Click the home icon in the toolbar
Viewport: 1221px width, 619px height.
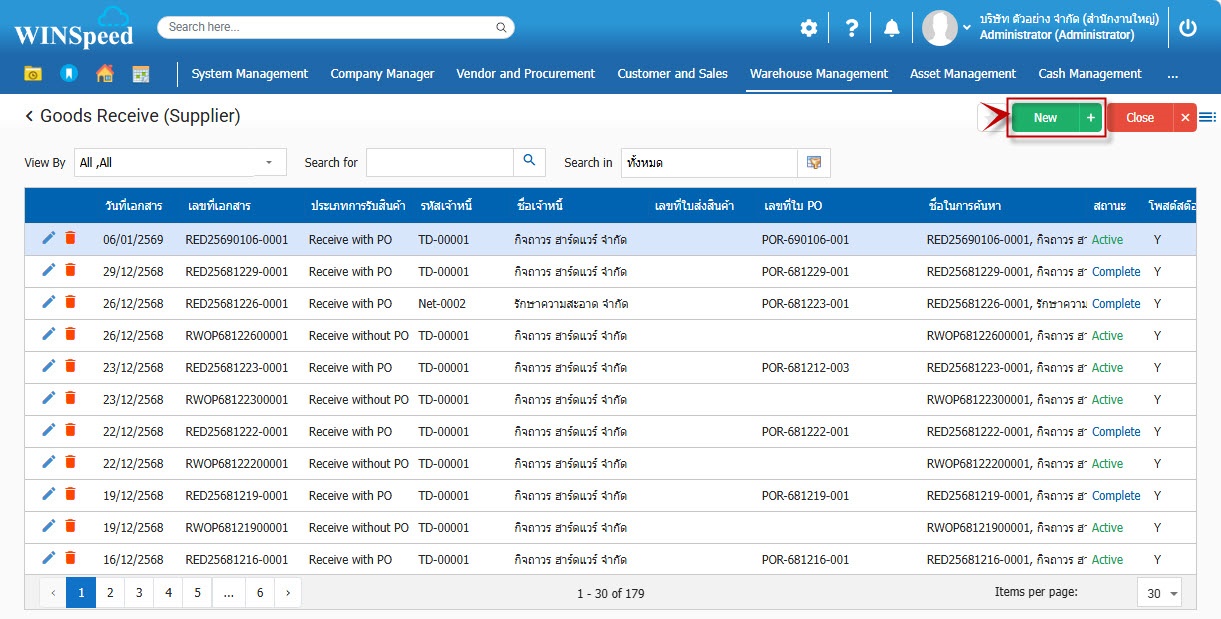[104, 74]
